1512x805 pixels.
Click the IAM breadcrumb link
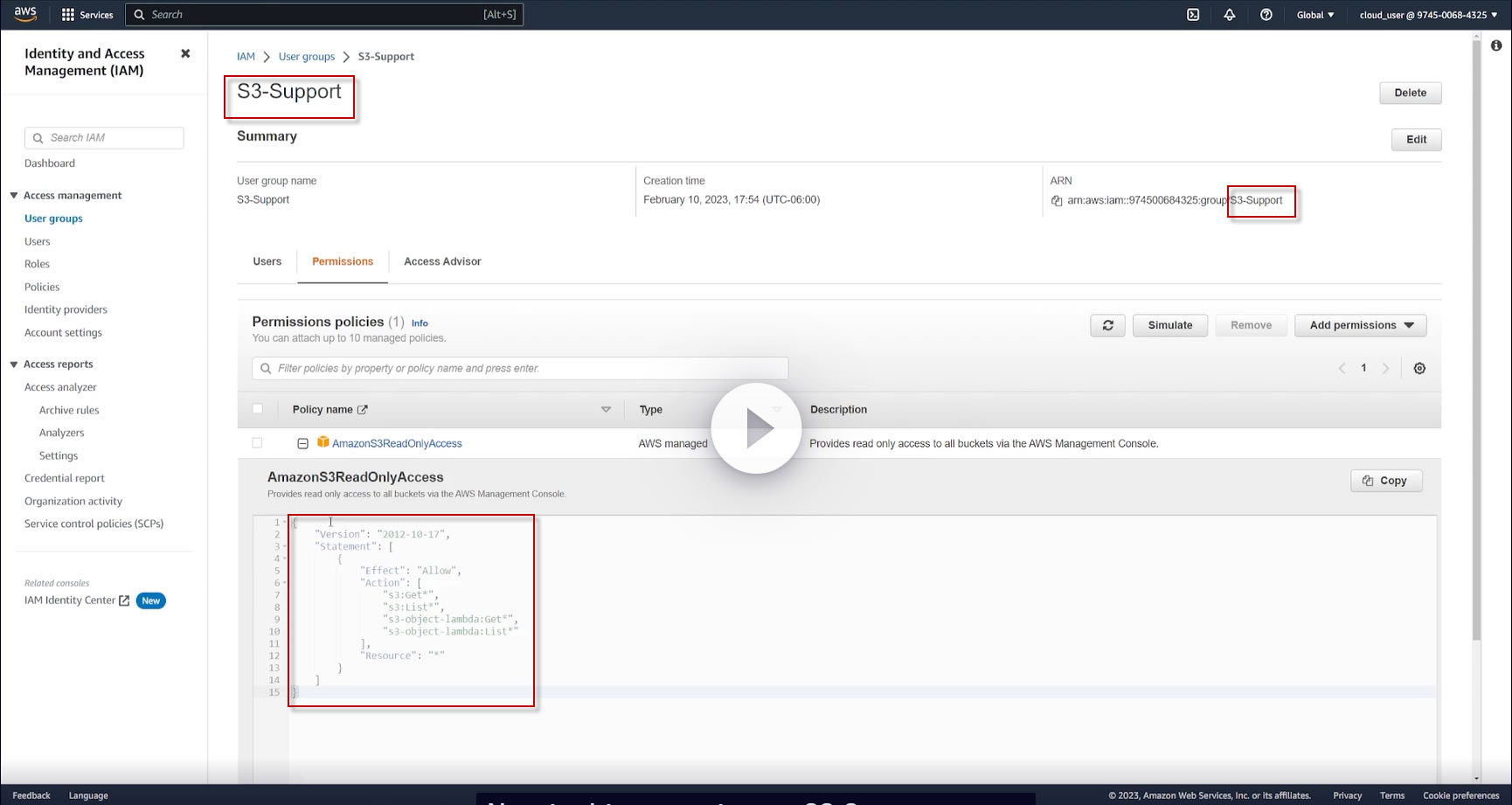coord(246,57)
